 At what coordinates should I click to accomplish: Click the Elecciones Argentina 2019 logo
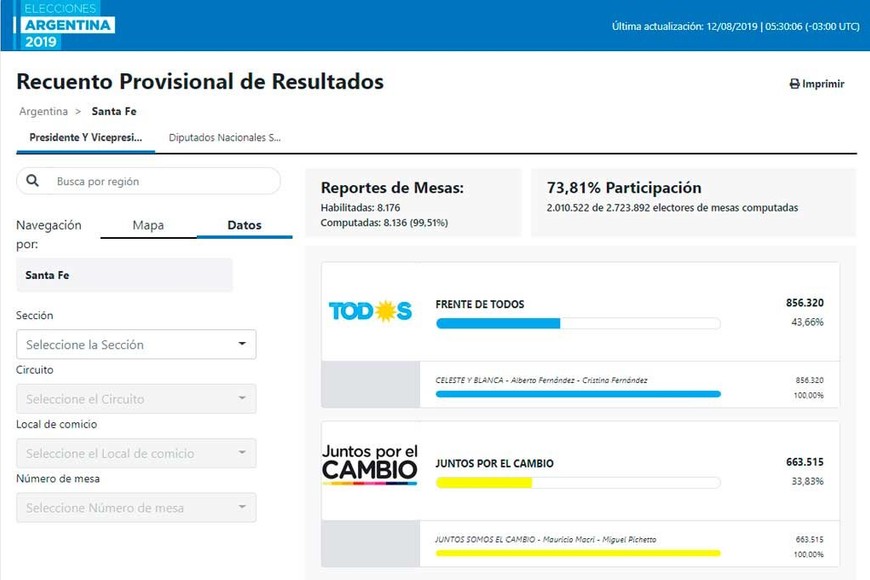(68, 25)
